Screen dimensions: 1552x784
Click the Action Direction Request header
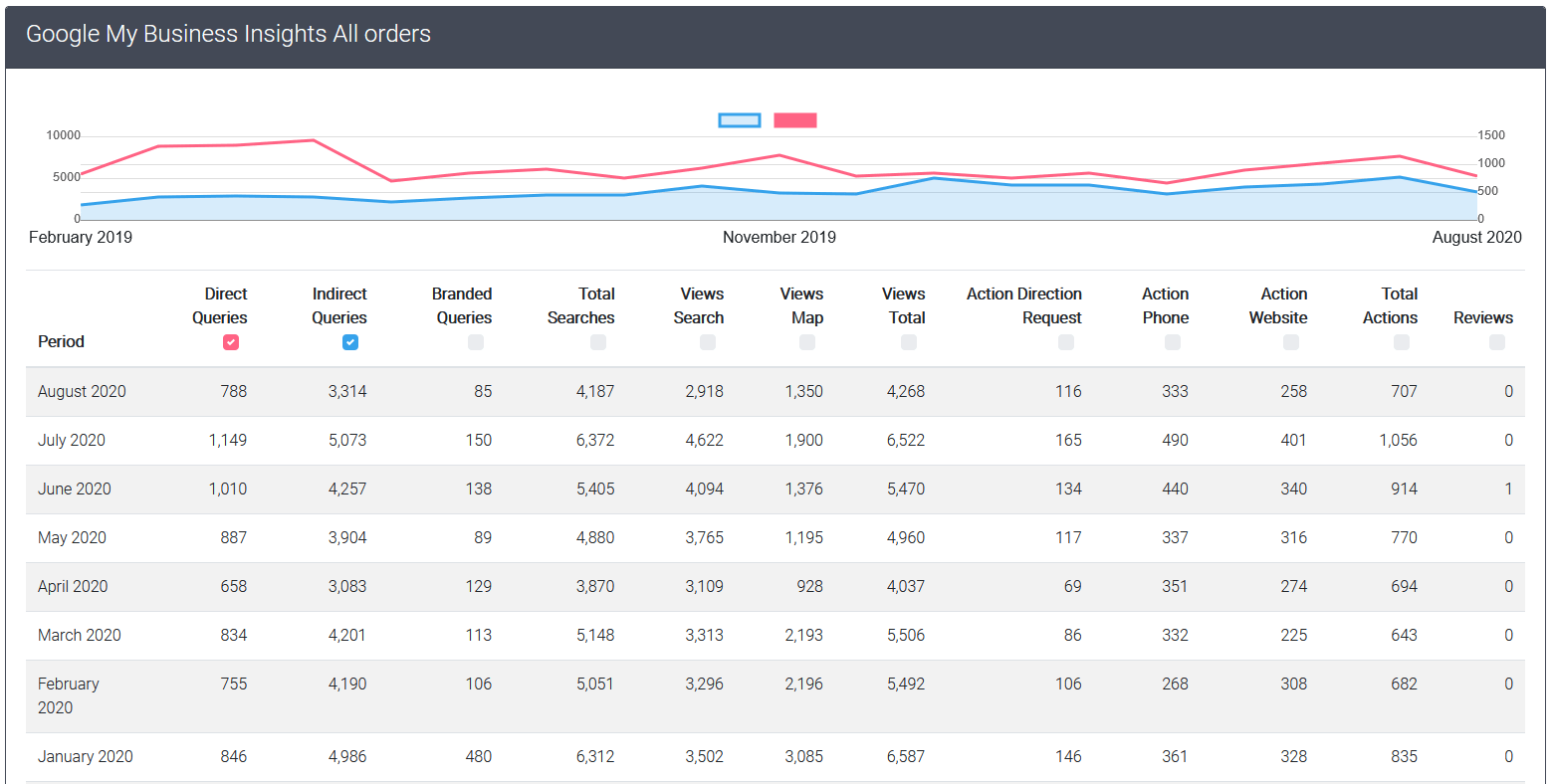pyautogui.click(x=1024, y=305)
